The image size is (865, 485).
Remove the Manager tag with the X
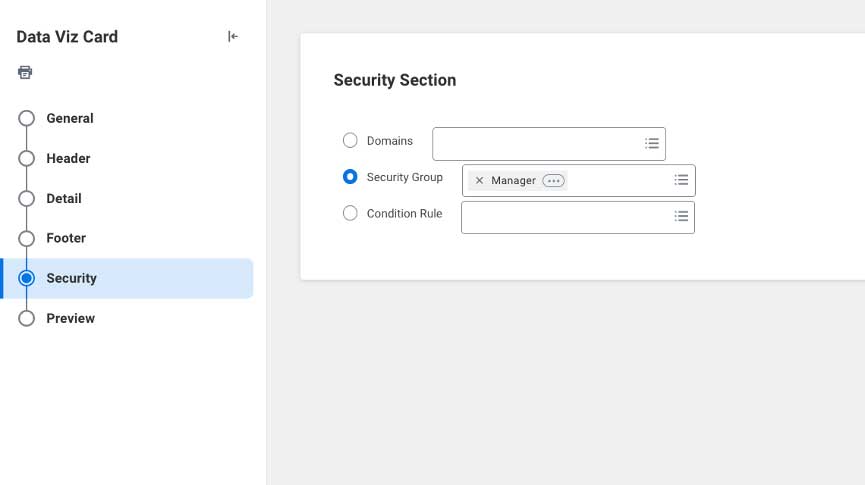click(479, 180)
